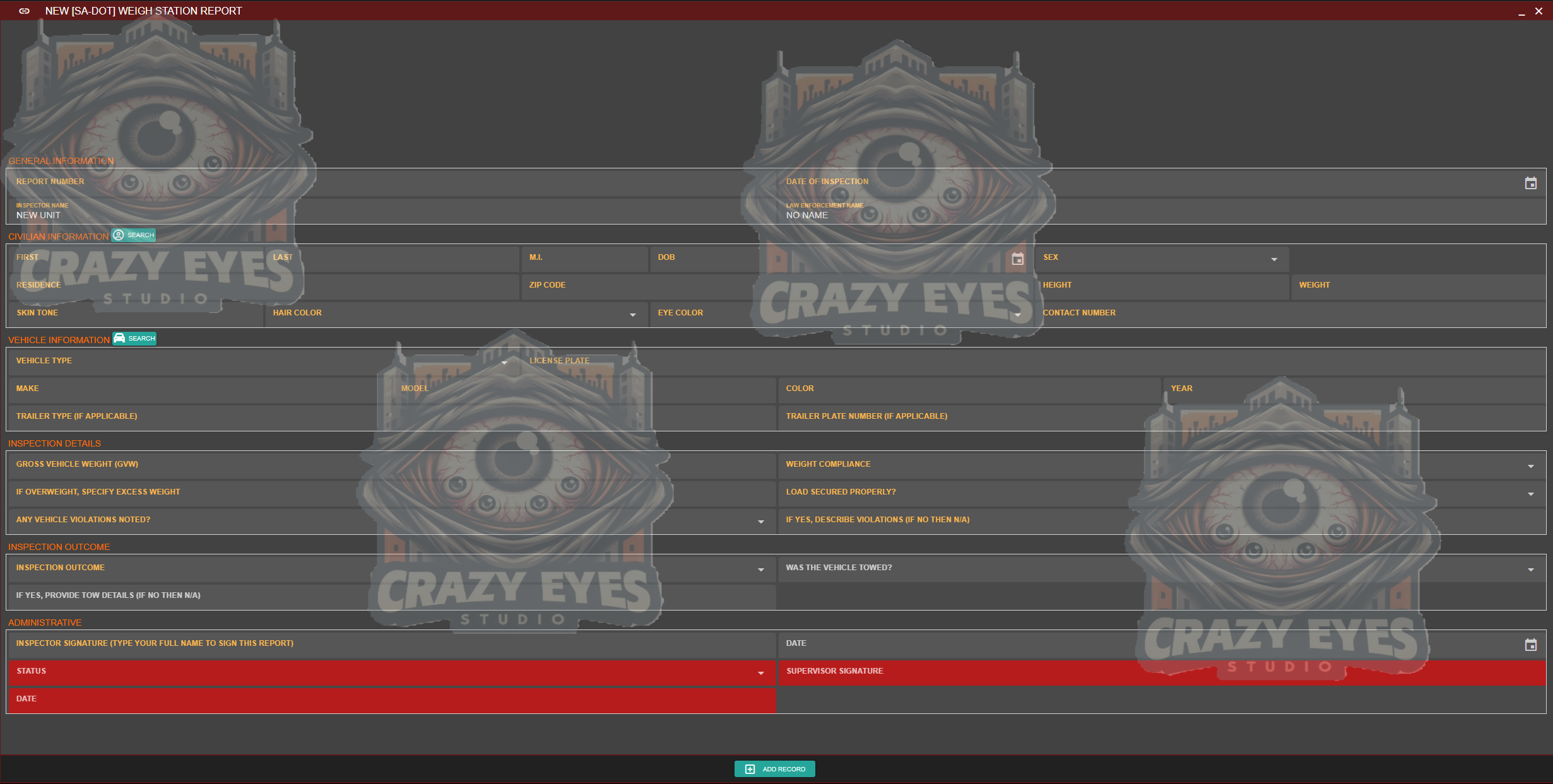Focus the Contact Number field
Viewport: 1553px width, 784px height.
[x=1290, y=314]
